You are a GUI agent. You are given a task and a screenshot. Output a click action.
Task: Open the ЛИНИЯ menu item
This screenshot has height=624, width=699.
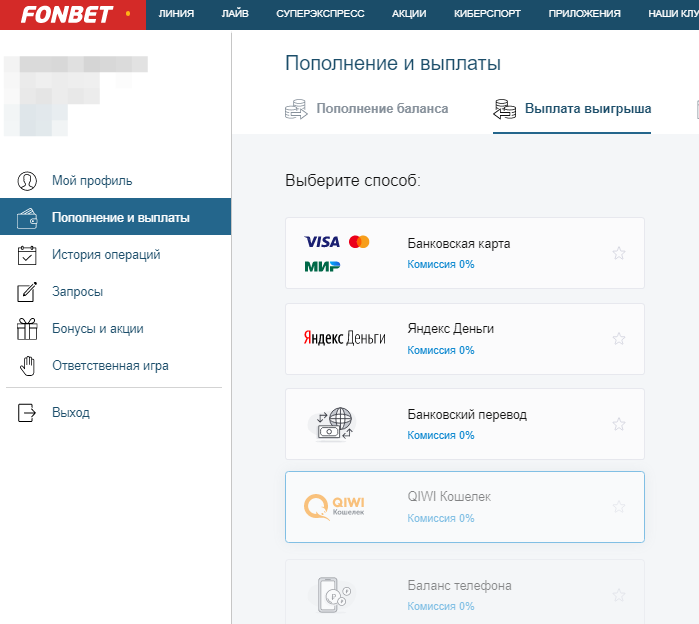pos(177,14)
